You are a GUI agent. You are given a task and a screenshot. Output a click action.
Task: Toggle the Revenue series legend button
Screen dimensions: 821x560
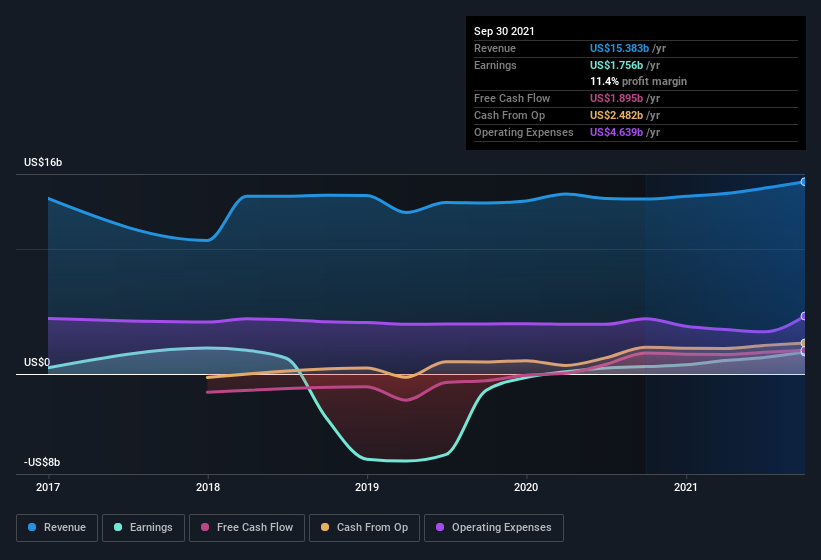tap(57, 528)
